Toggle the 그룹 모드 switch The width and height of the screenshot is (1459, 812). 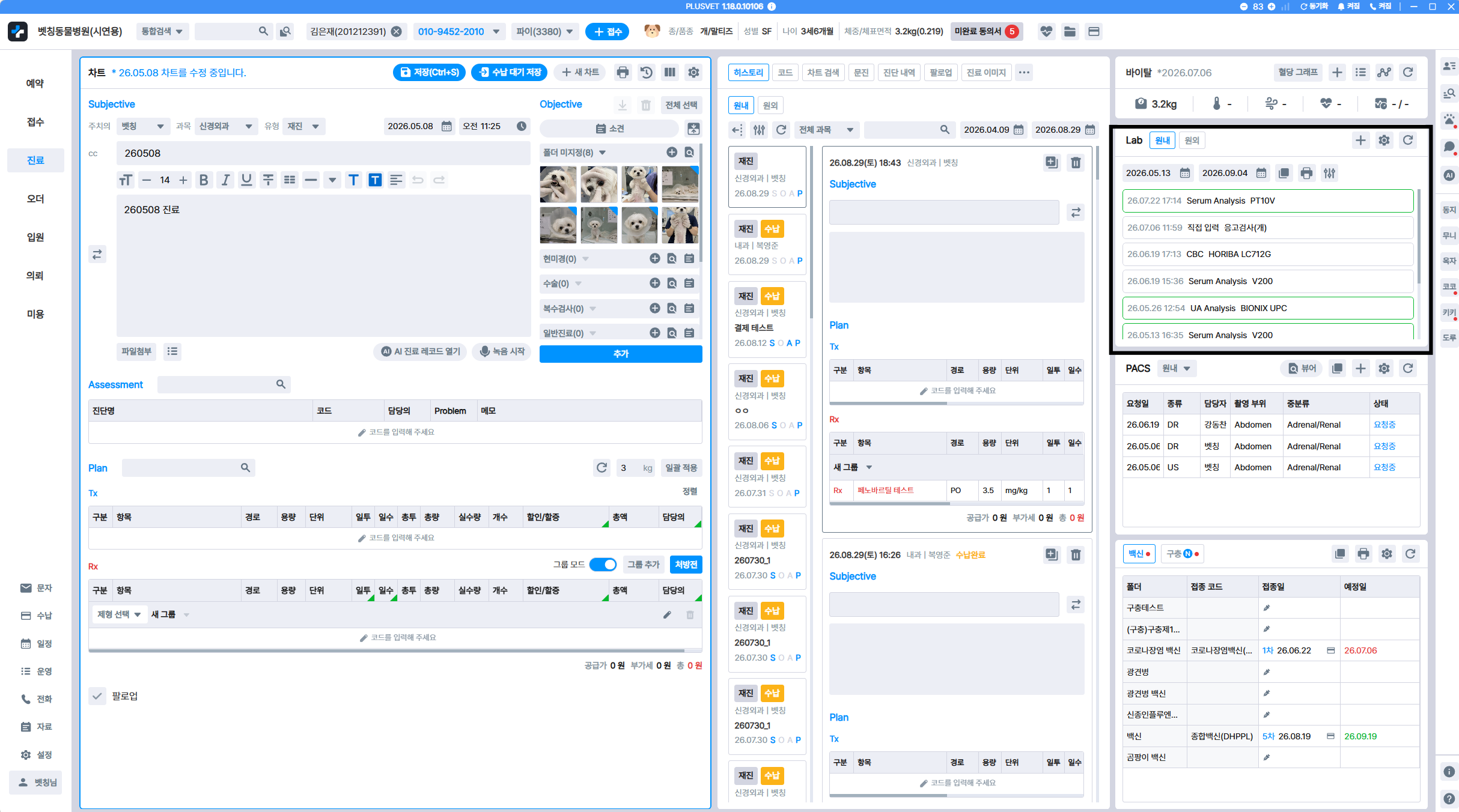[x=603, y=565]
